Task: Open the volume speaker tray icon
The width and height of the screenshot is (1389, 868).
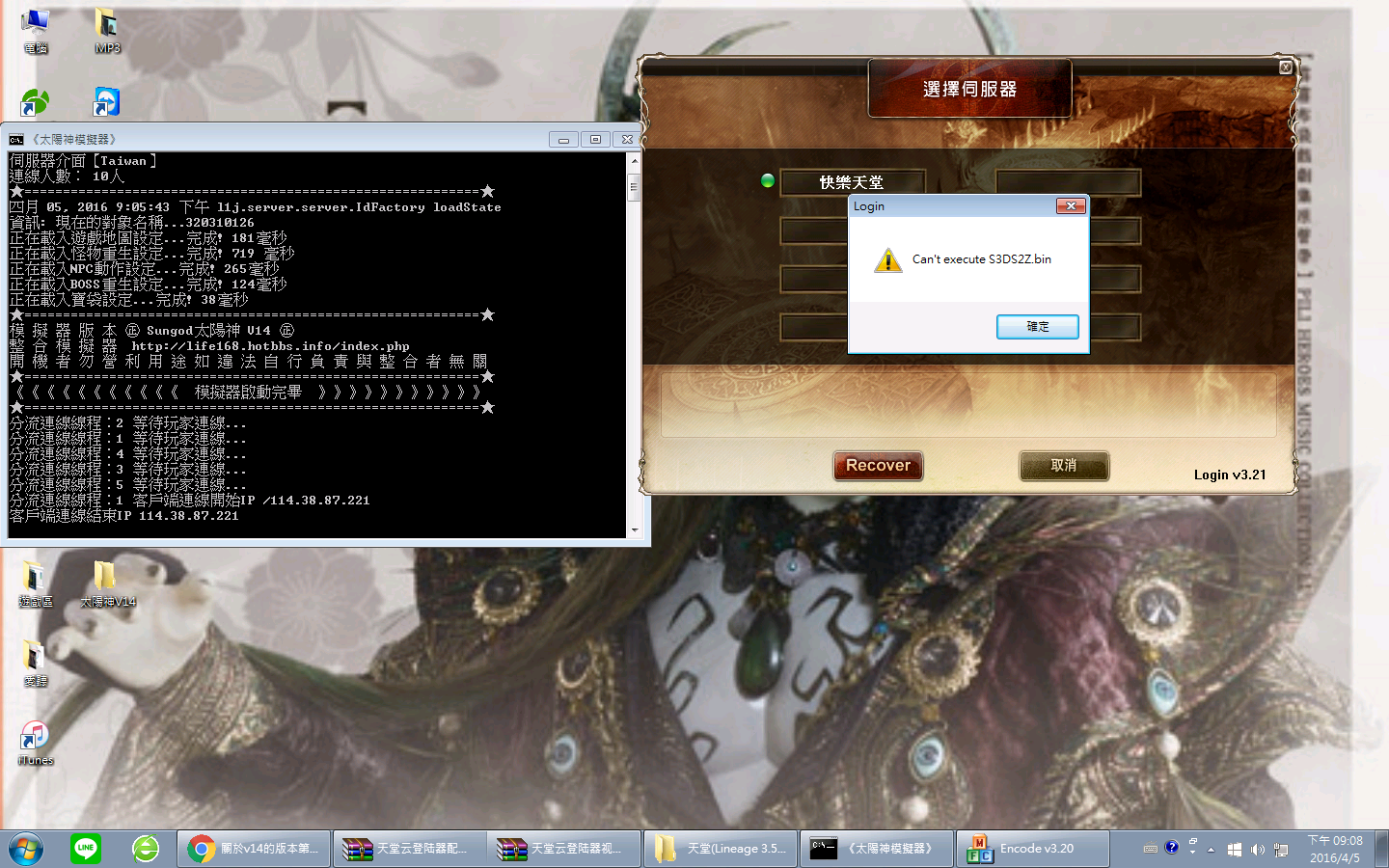Action: pos(1258,850)
